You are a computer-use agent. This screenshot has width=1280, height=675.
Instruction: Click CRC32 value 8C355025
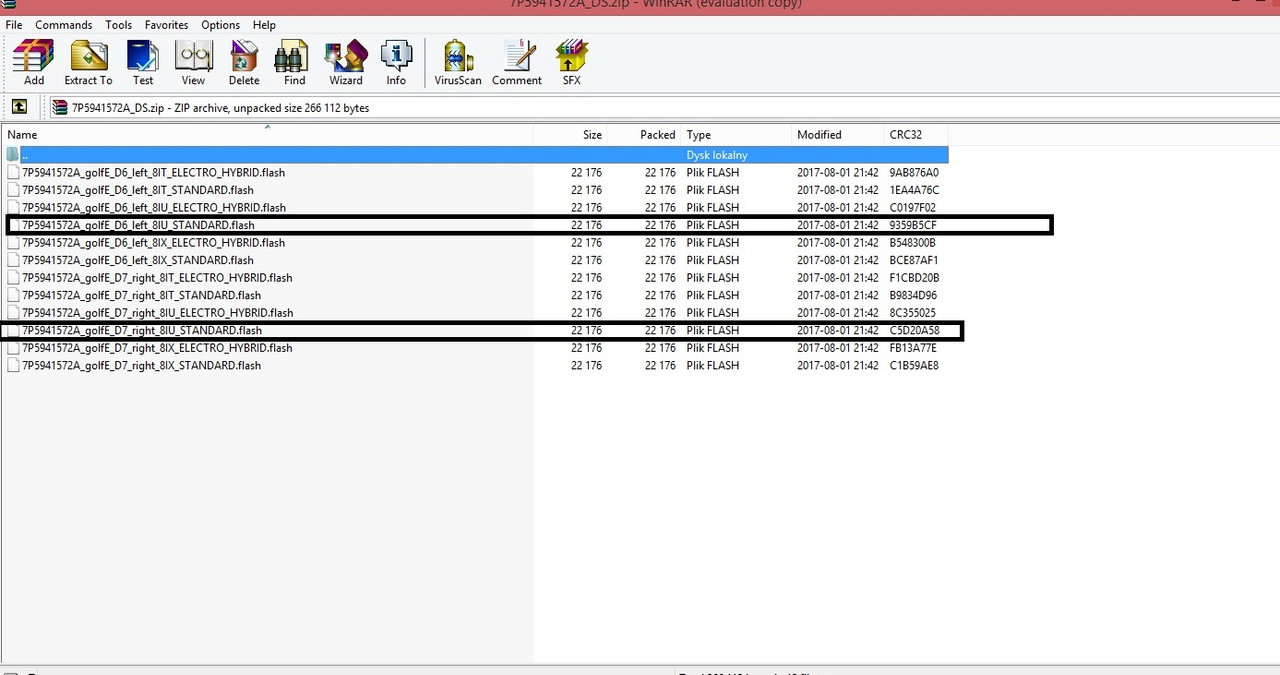(x=913, y=313)
